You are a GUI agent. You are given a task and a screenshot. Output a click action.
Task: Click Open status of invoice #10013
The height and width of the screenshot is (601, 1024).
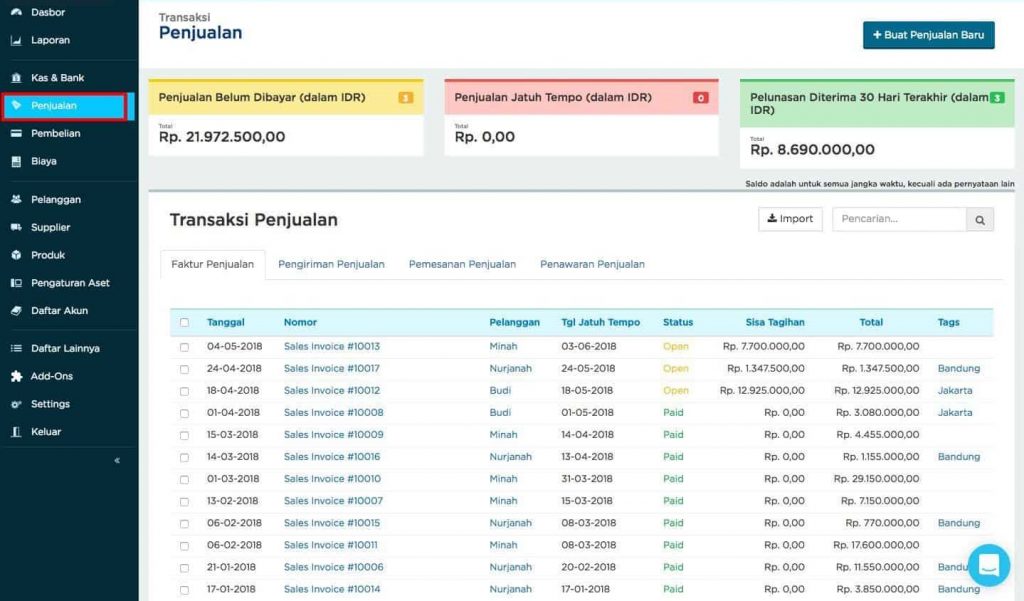tap(676, 346)
